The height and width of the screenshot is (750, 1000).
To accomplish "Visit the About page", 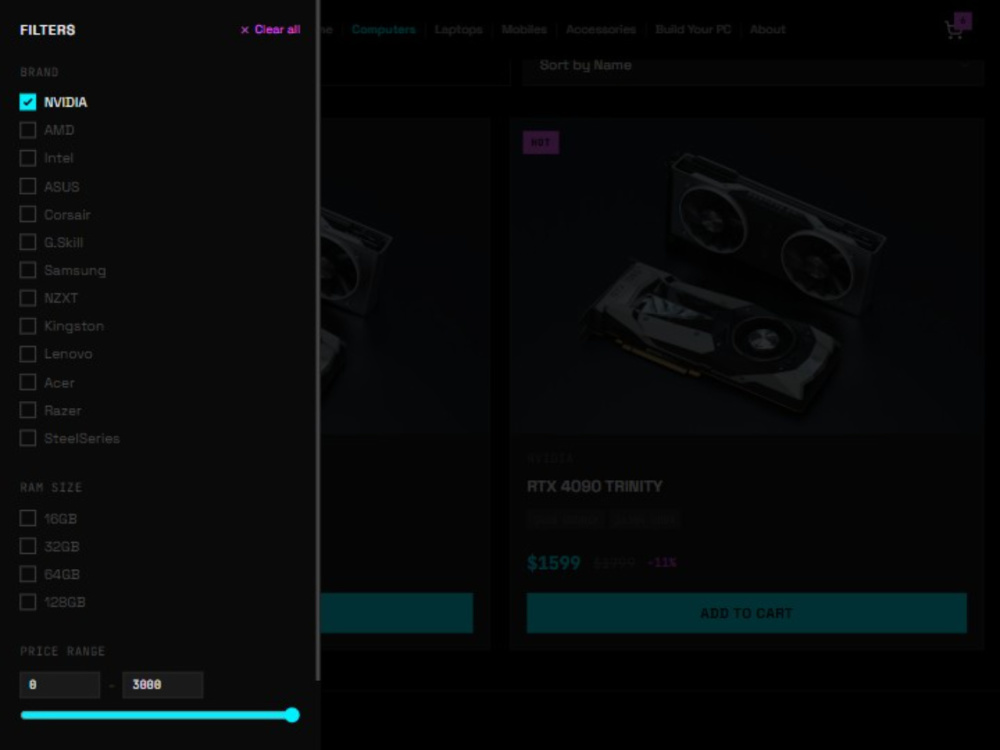I will [x=767, y=29].
